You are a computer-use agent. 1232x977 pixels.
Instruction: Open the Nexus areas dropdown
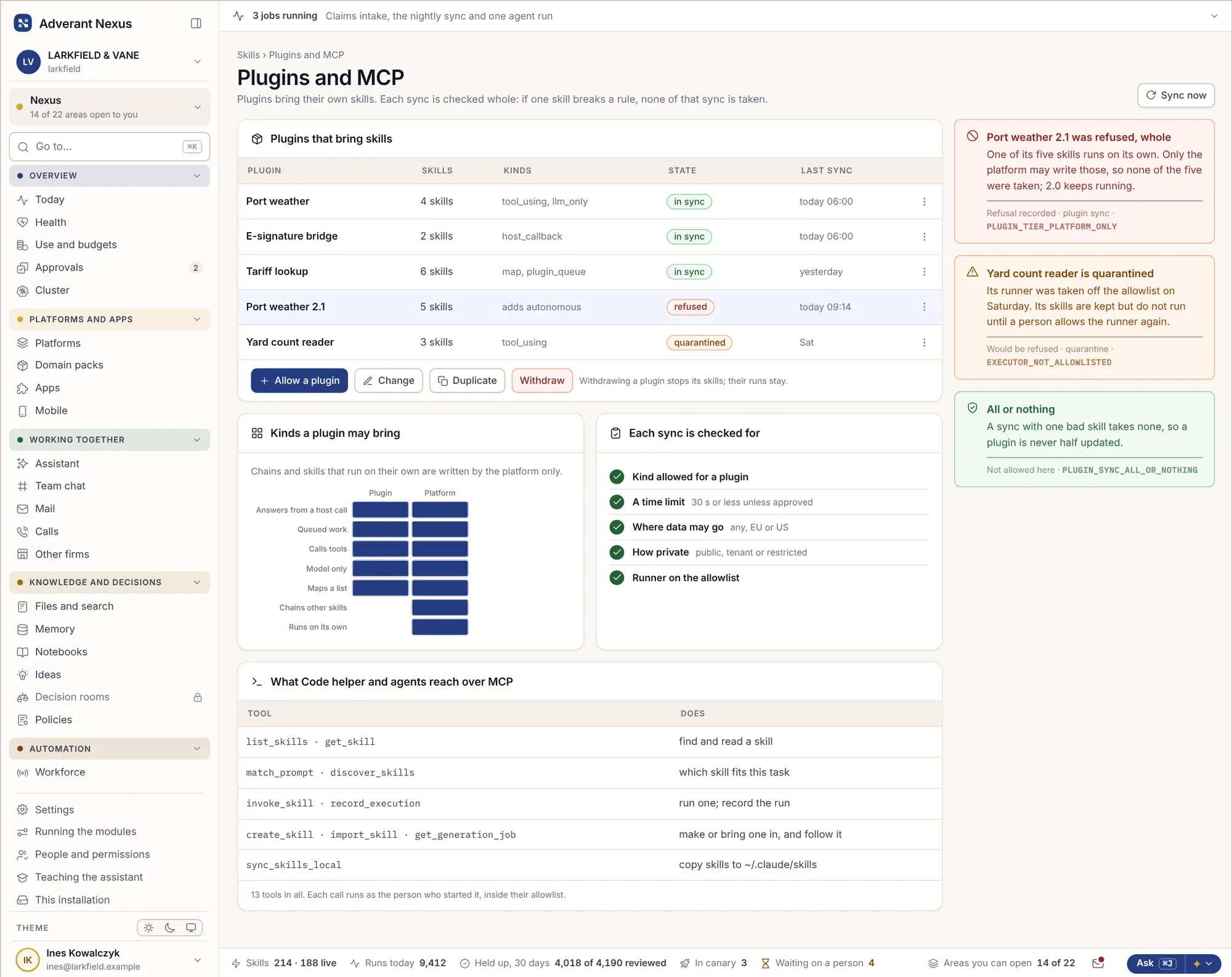point(110,107)
